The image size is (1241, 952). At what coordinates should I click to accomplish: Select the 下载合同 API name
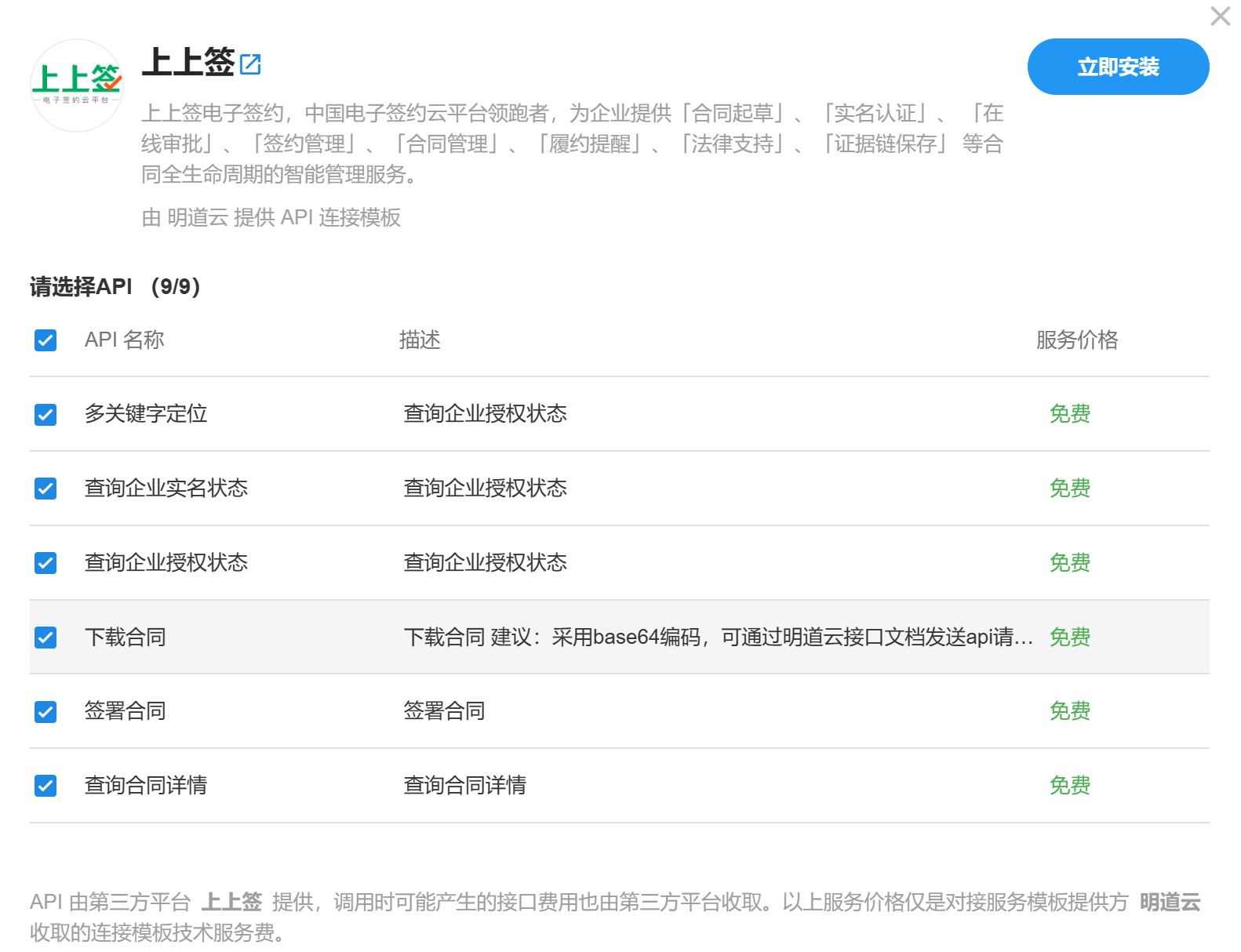tap(126, 638)
